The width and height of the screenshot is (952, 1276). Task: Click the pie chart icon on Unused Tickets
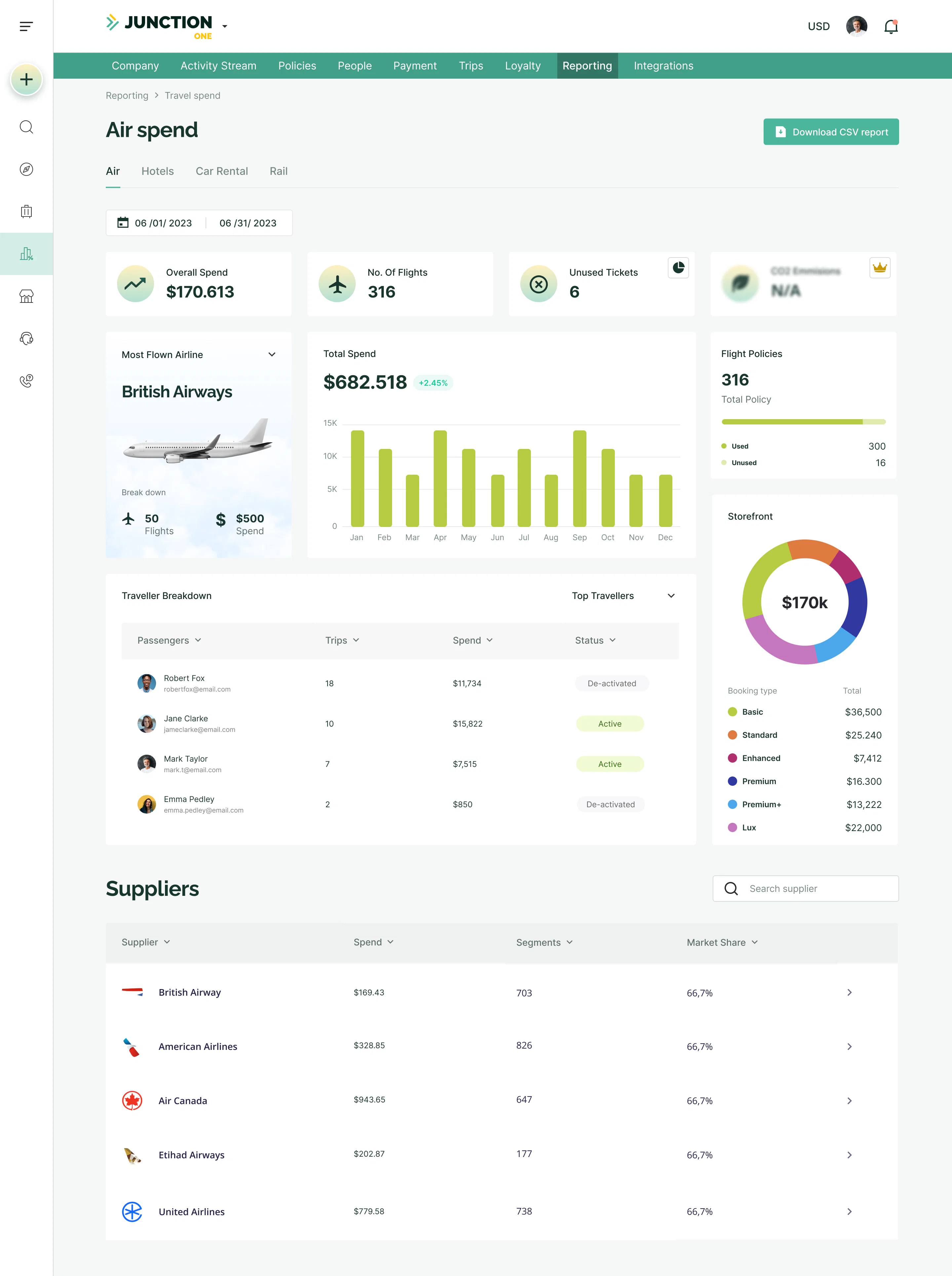click(678, 268)
